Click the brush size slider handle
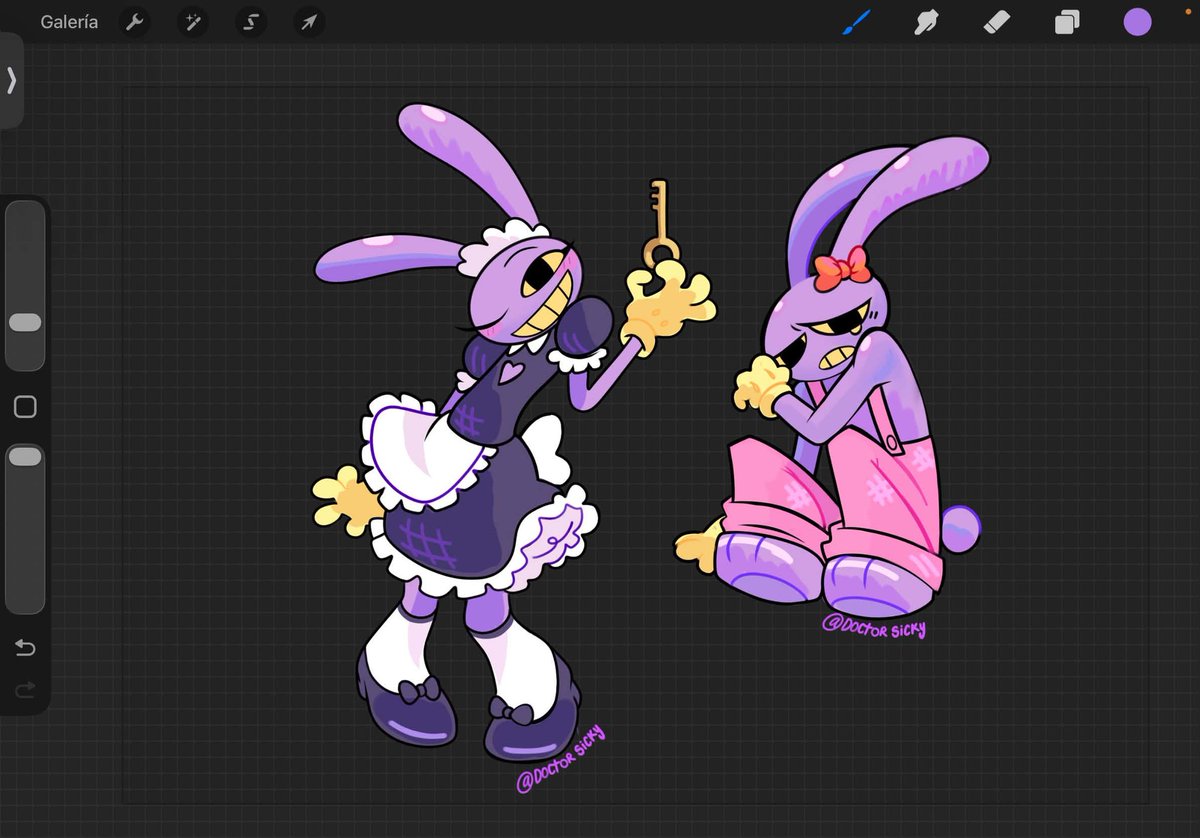1200x838 pixels. 25,323
